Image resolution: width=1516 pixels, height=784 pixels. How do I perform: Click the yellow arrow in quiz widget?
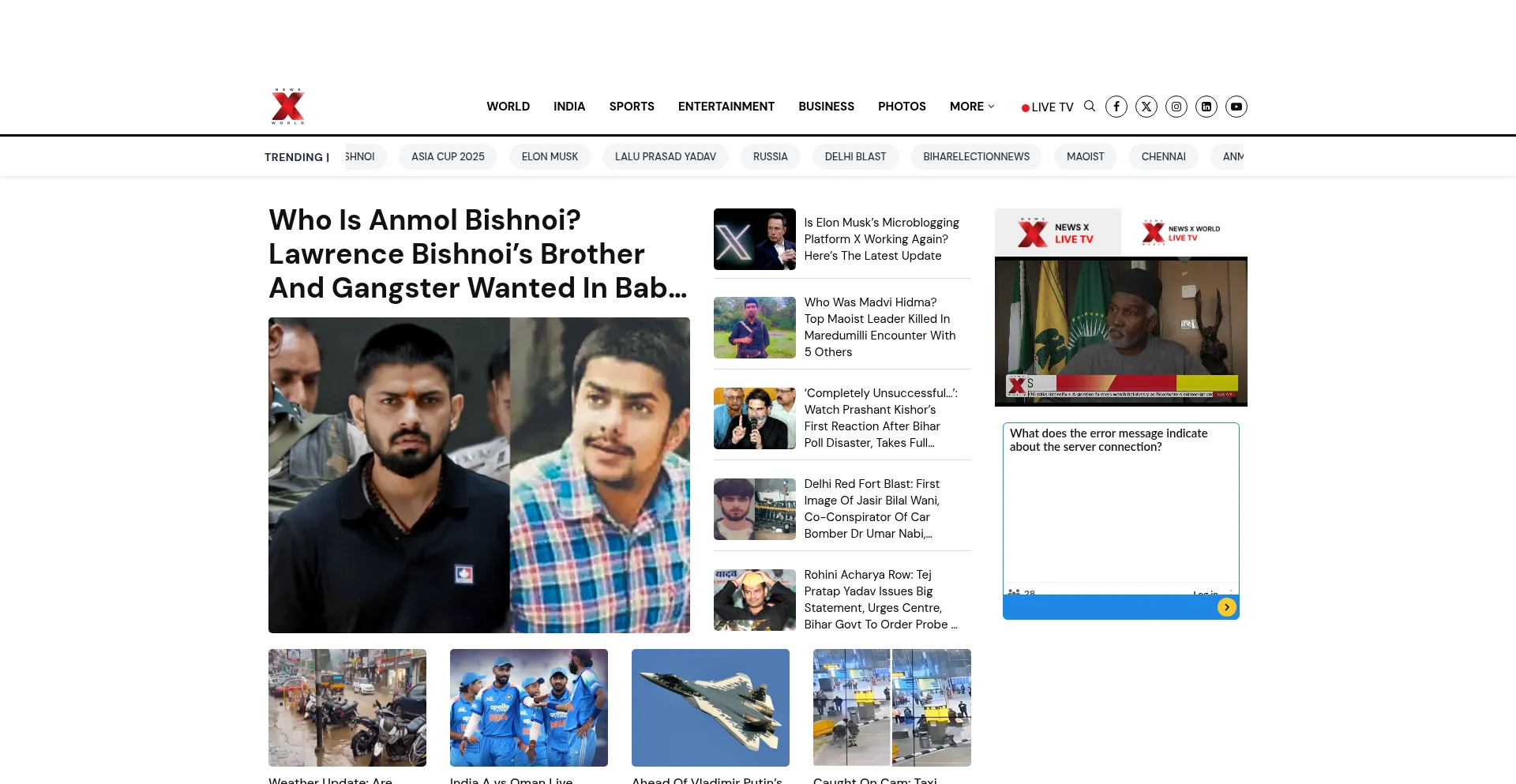[1226, 607]
